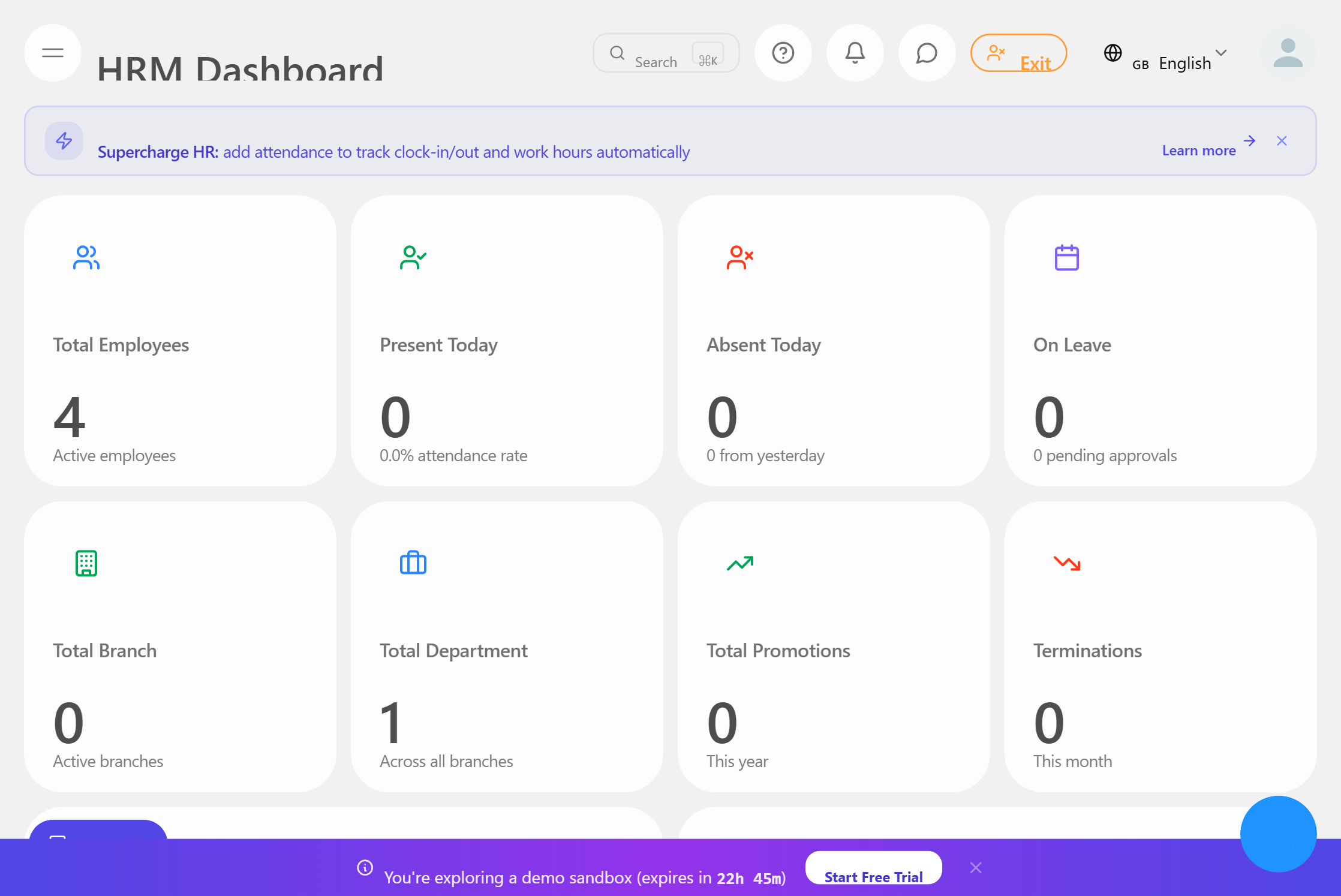Image resolution: width=1341 pixels, height=896 pixels.
Task: Click the Total Branch building icon
Action: (x=86, y=563)
